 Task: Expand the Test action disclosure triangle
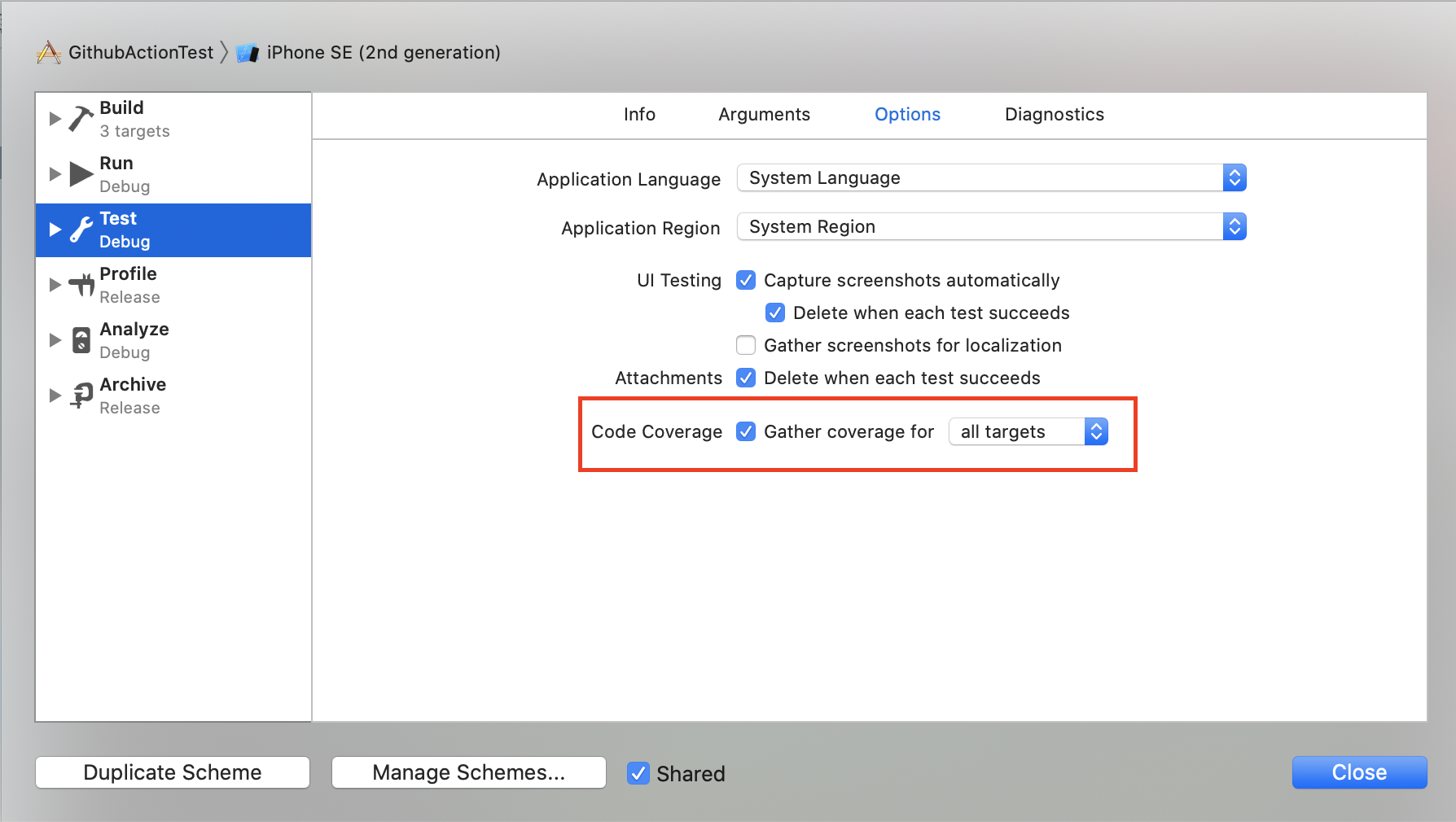pyautogui.click(x=55, y=230)
